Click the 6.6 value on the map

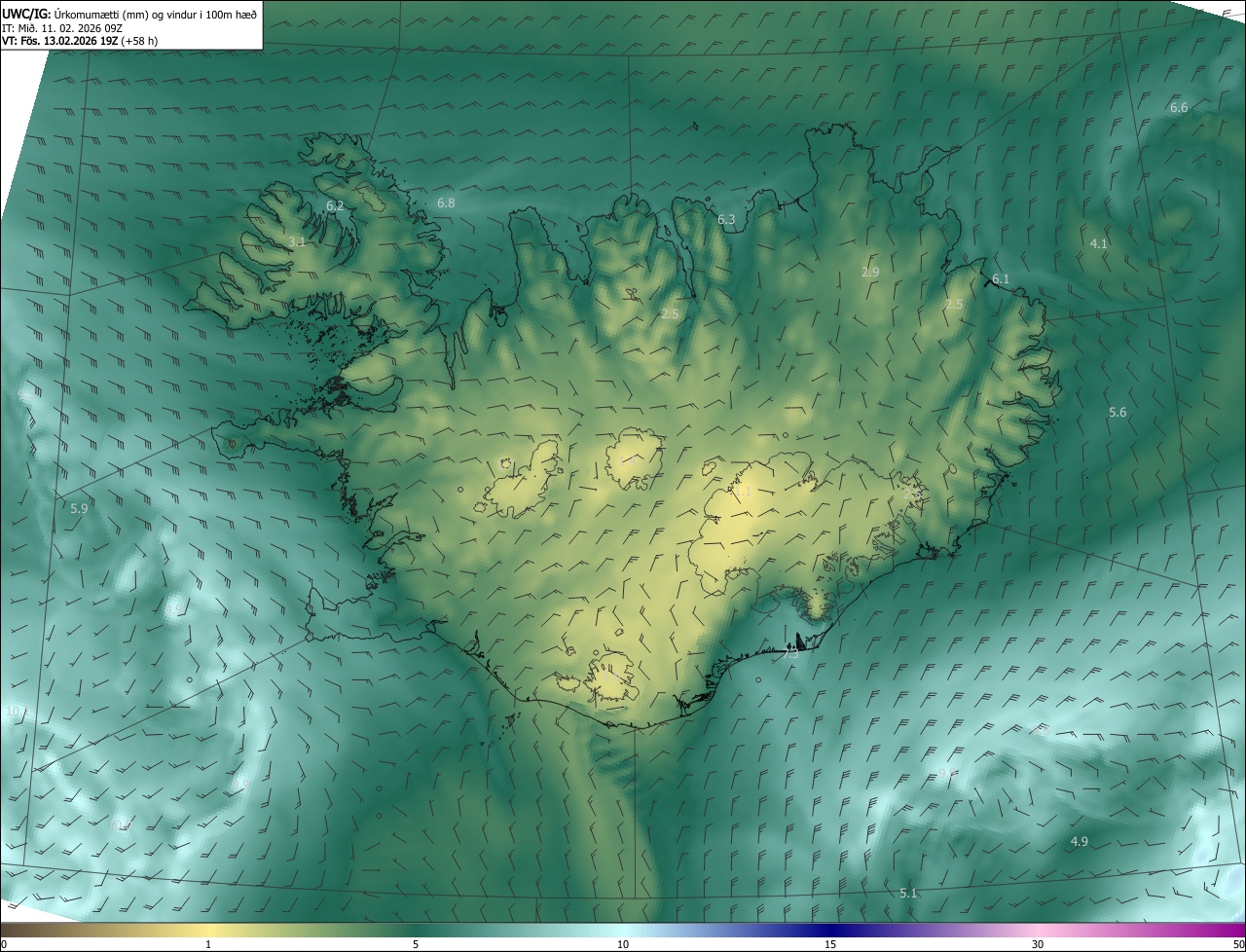point(1179,107)
